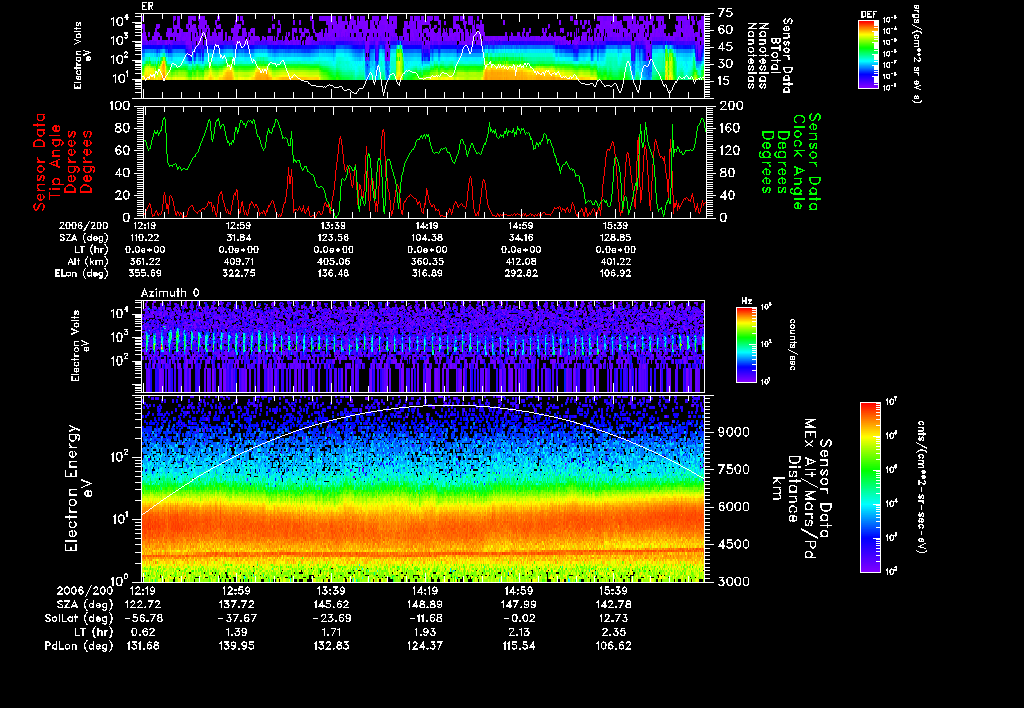
Task: Select LT value 1.39
Action: tap(236, 632)
